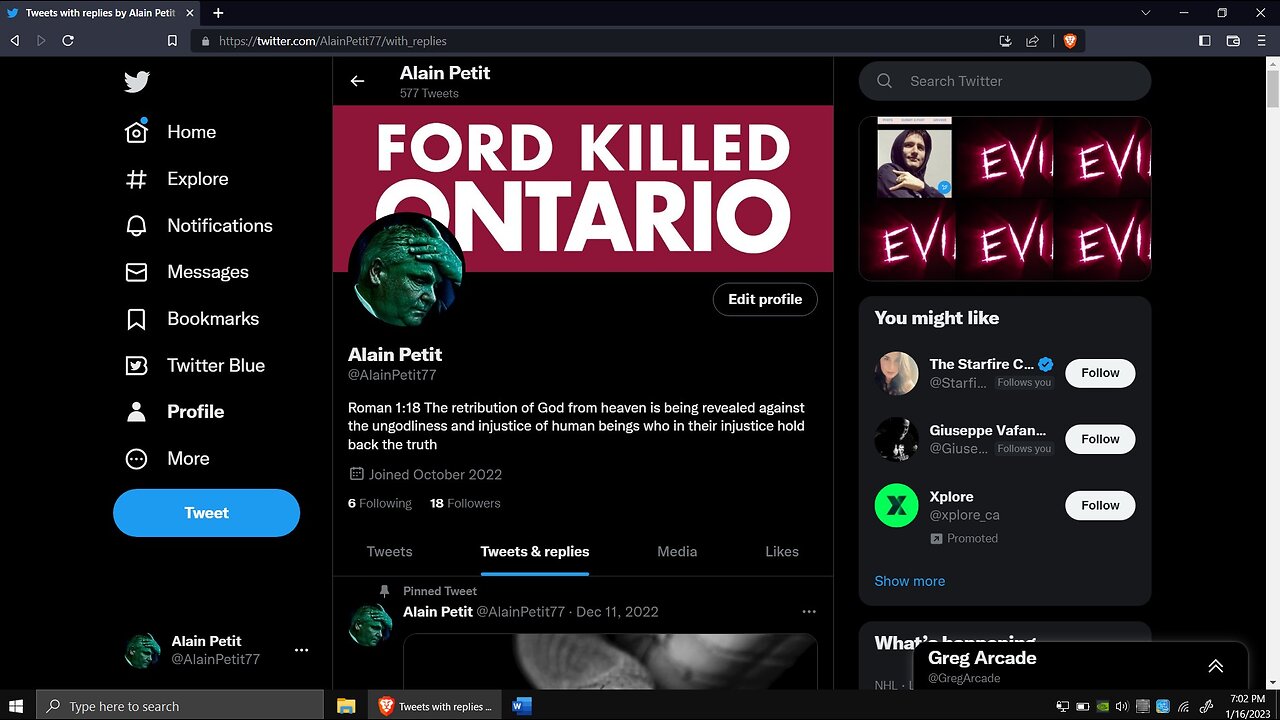Screen dimensions: 1280x720
Task: Click inside the Search Twitter field
Action: point(1005,81)
